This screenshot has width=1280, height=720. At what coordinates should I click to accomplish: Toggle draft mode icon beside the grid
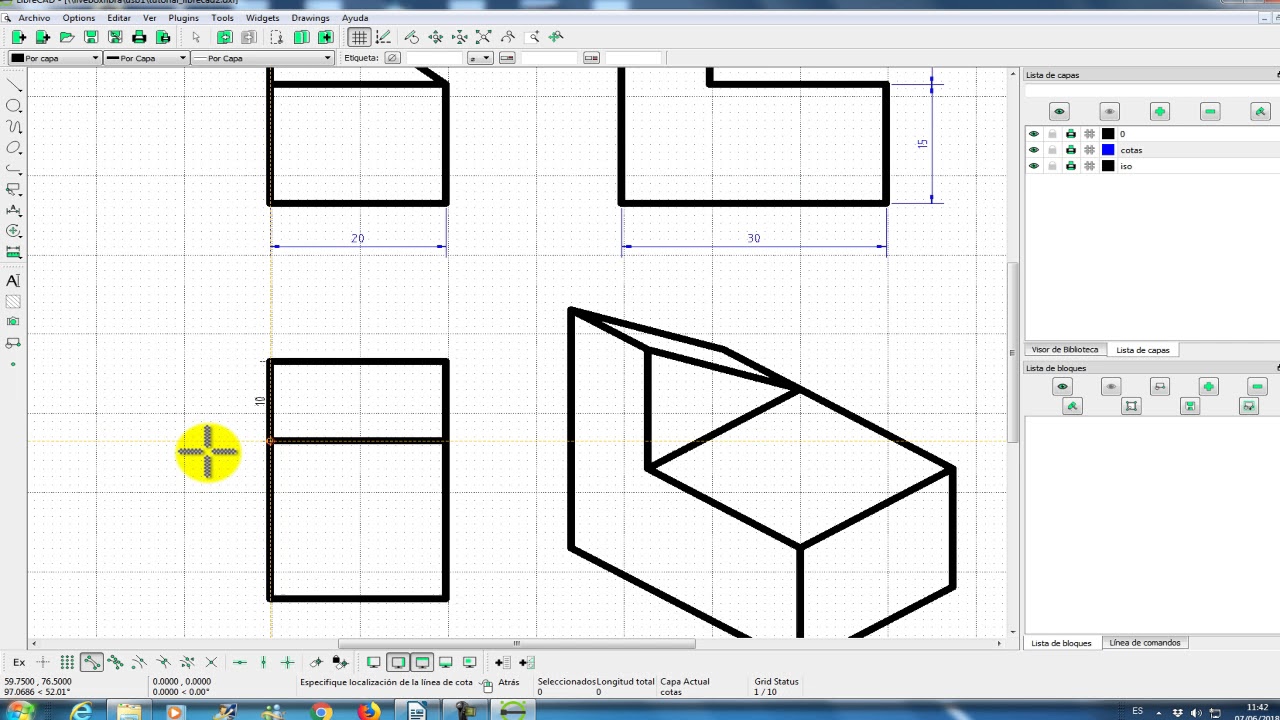point(383,37)
